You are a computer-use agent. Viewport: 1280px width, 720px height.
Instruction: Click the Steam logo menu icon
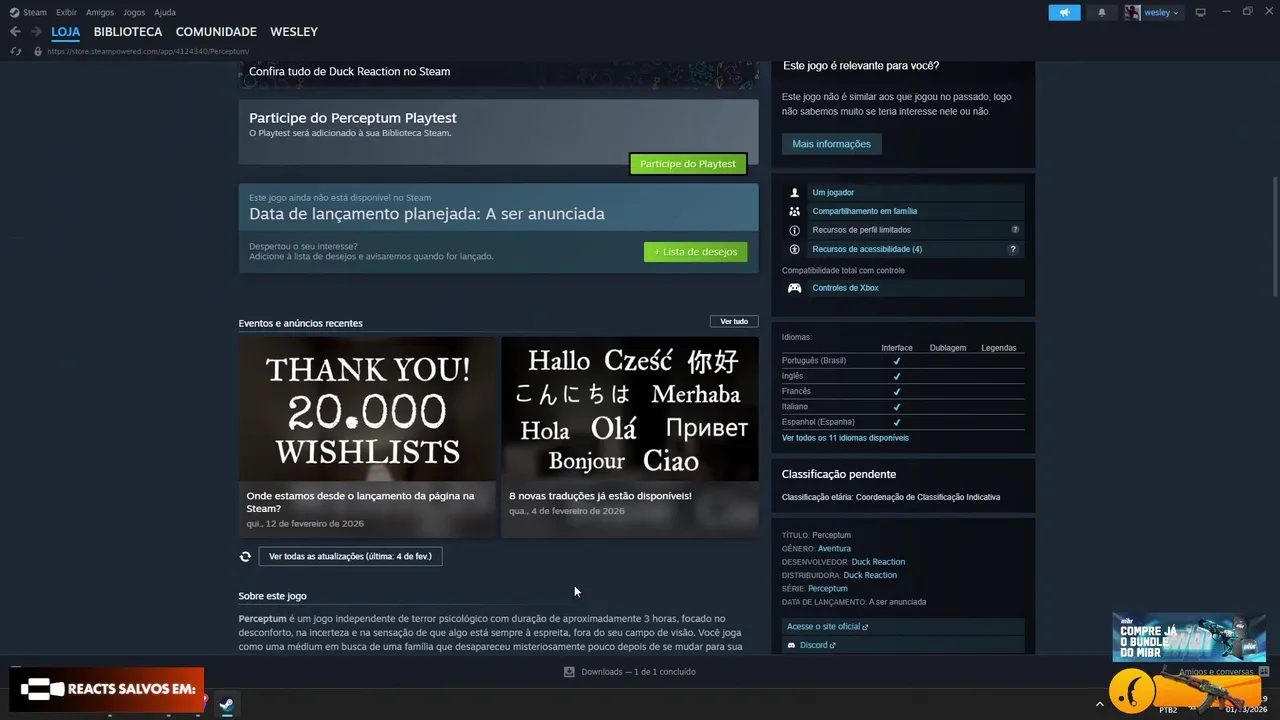14,12
